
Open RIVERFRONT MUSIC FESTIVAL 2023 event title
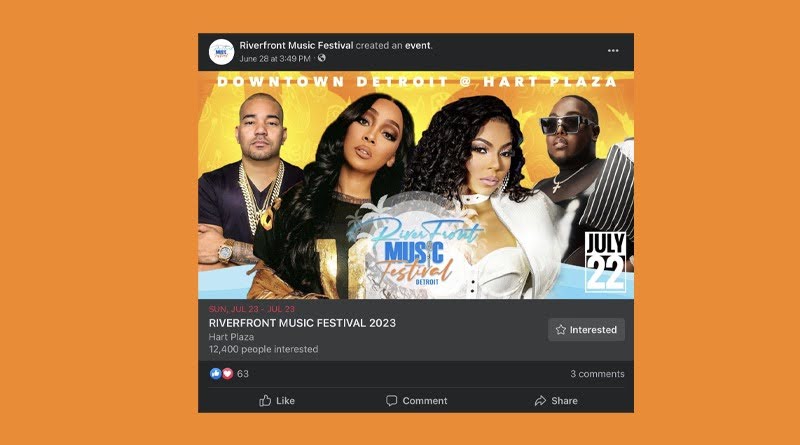[x=302, y=323]
